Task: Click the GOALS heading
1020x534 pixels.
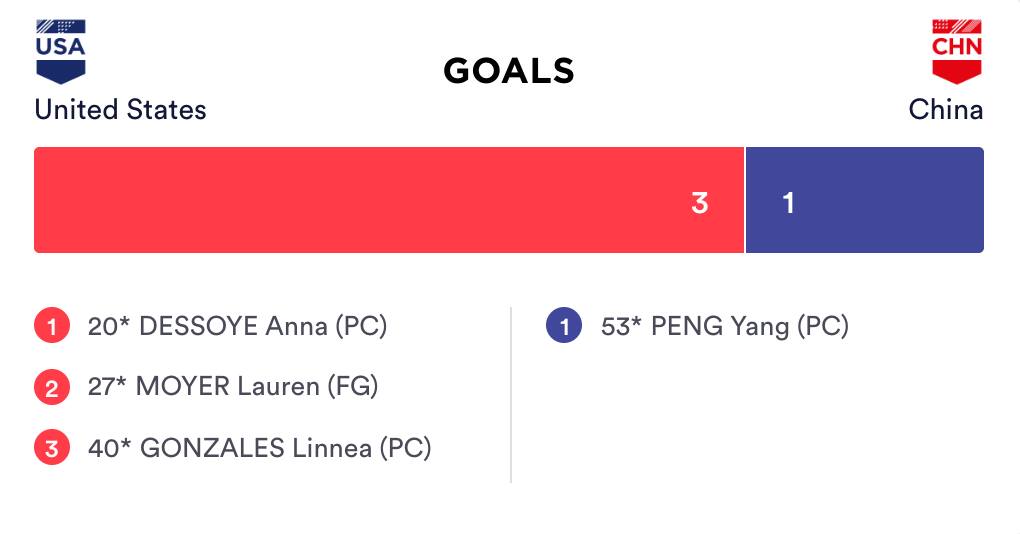Action: (509, 71)
